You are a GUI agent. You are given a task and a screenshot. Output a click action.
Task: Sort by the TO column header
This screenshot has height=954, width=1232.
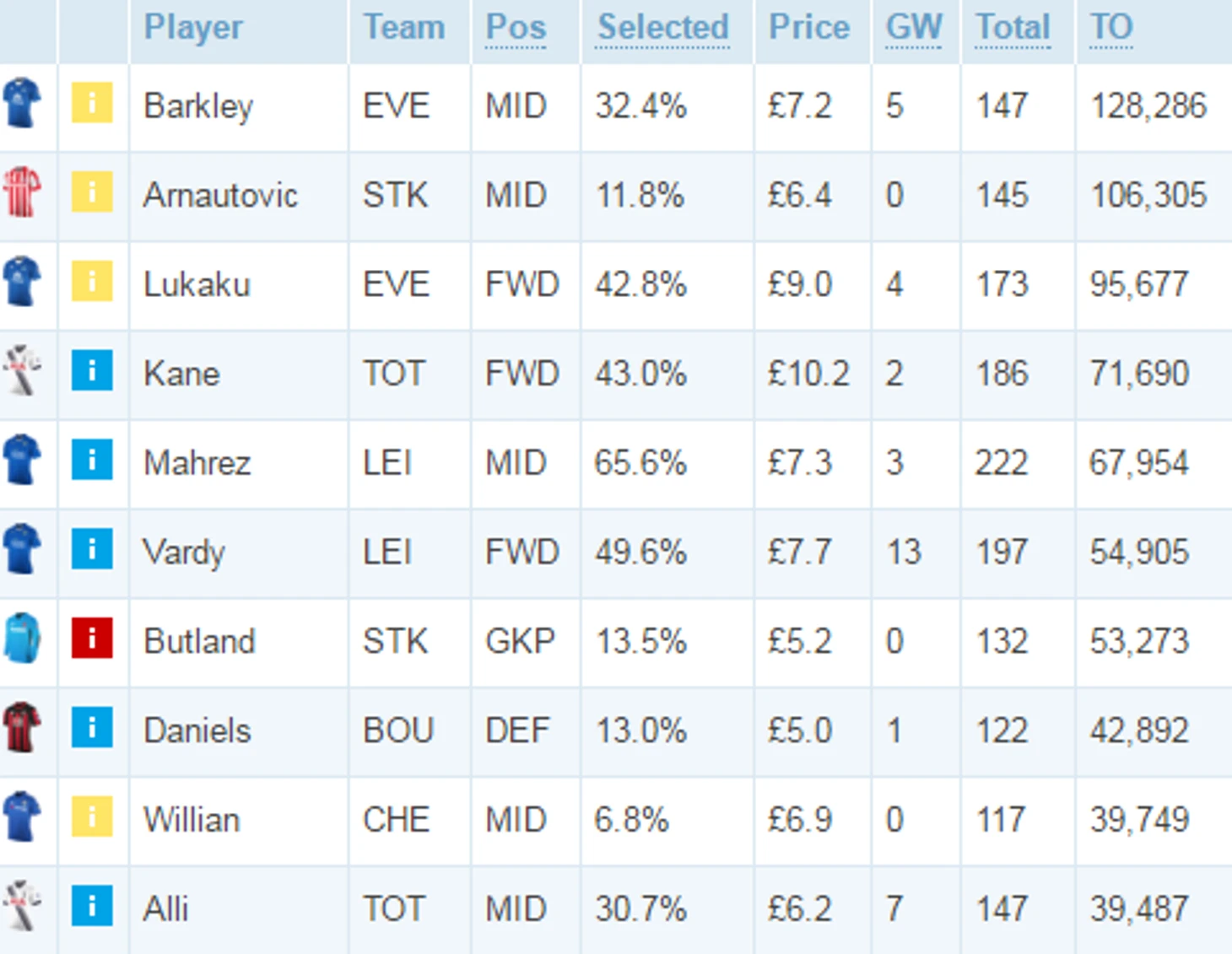pyautogui.click(x=1110, y=28)
